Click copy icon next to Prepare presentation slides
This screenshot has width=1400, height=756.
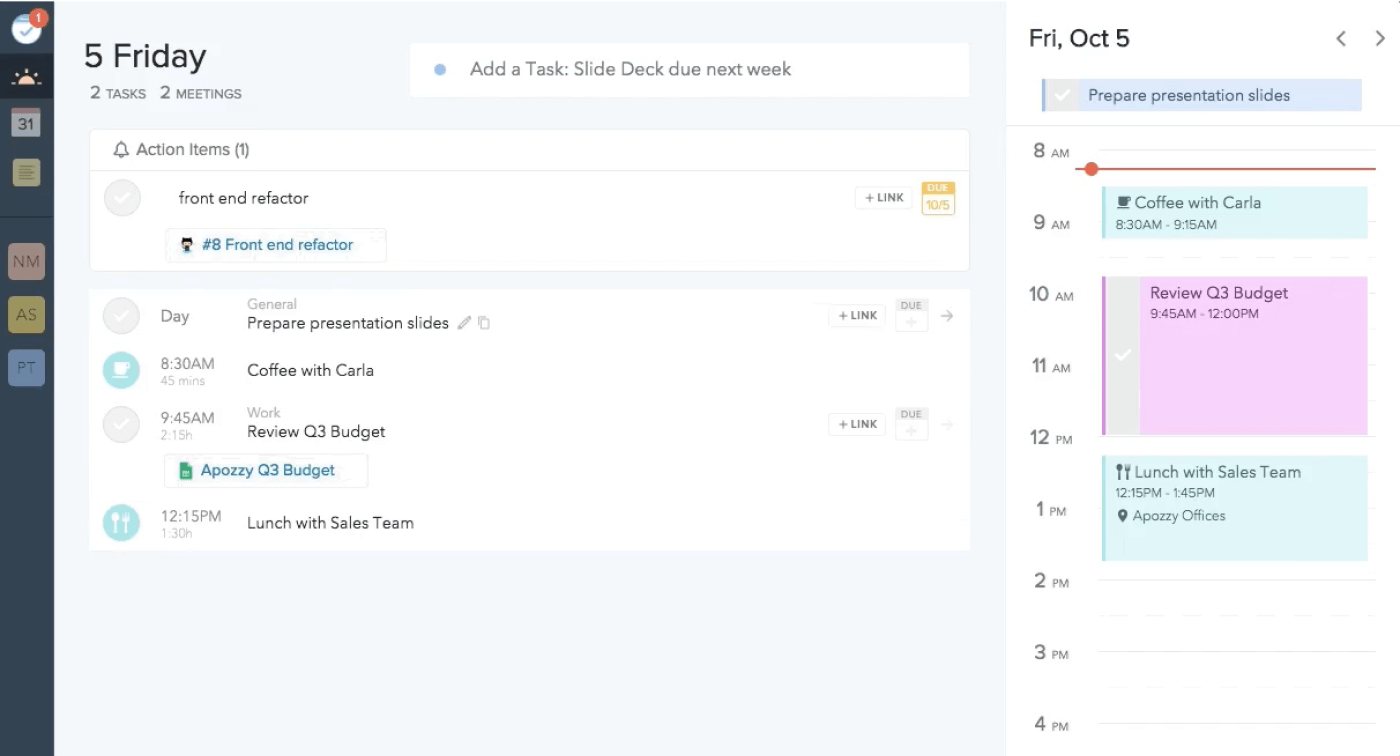tap(484, 323)
